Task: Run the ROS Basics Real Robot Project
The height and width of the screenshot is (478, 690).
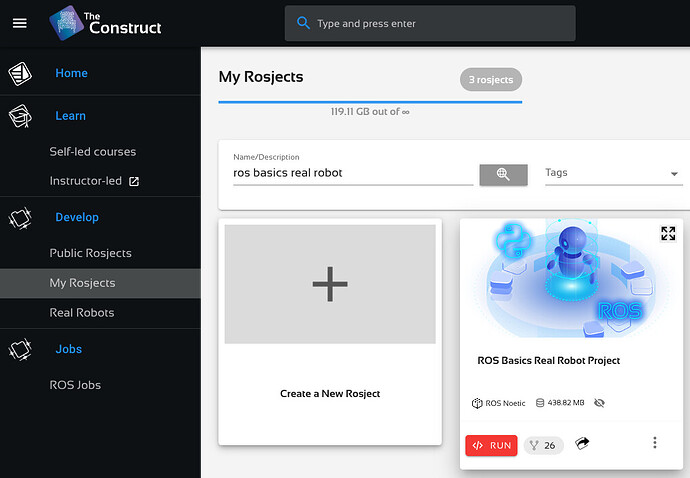Action: pyautogui.click(x=491, y=445)
